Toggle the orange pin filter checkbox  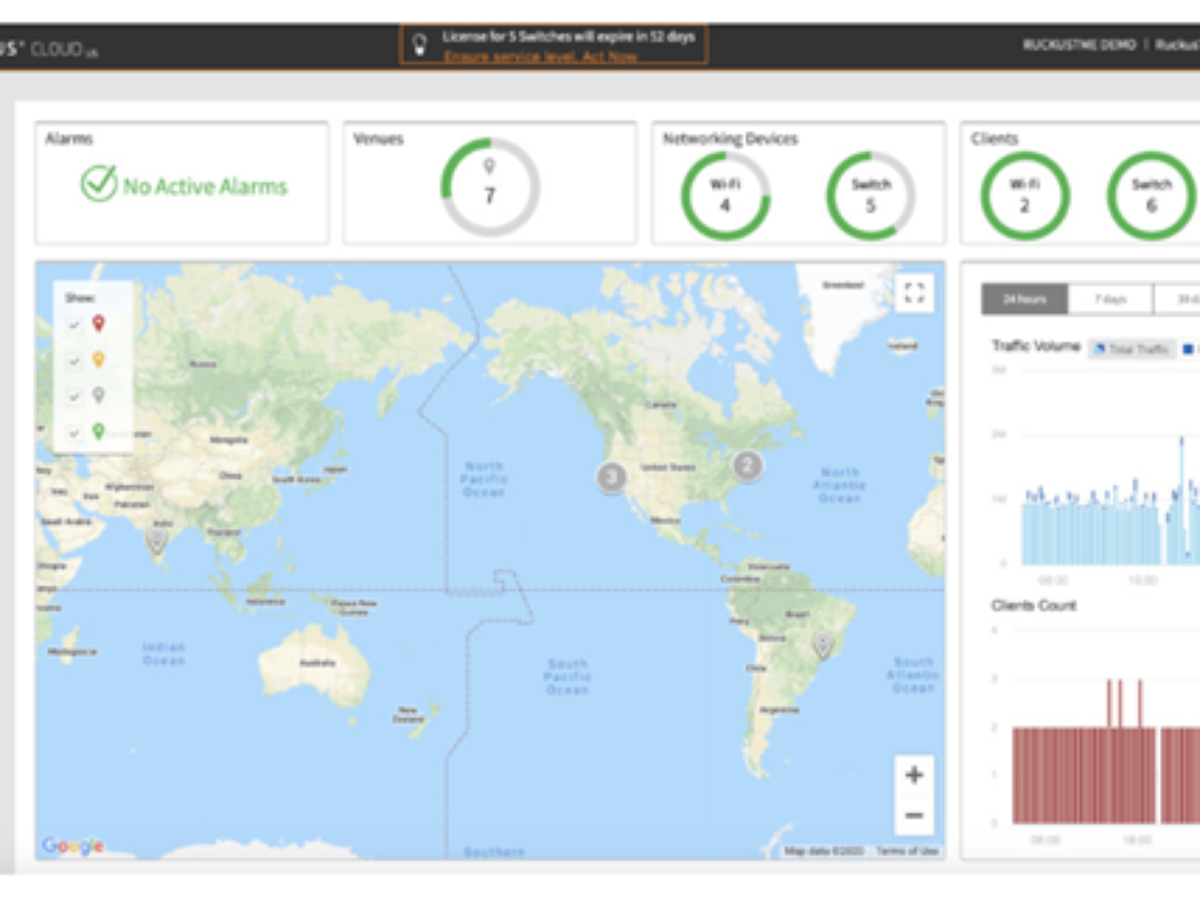pos(74,361)
